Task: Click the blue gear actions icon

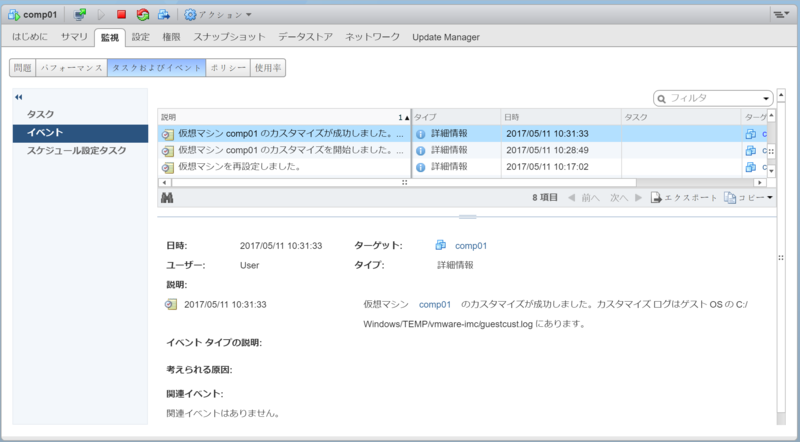Action: 190,15
